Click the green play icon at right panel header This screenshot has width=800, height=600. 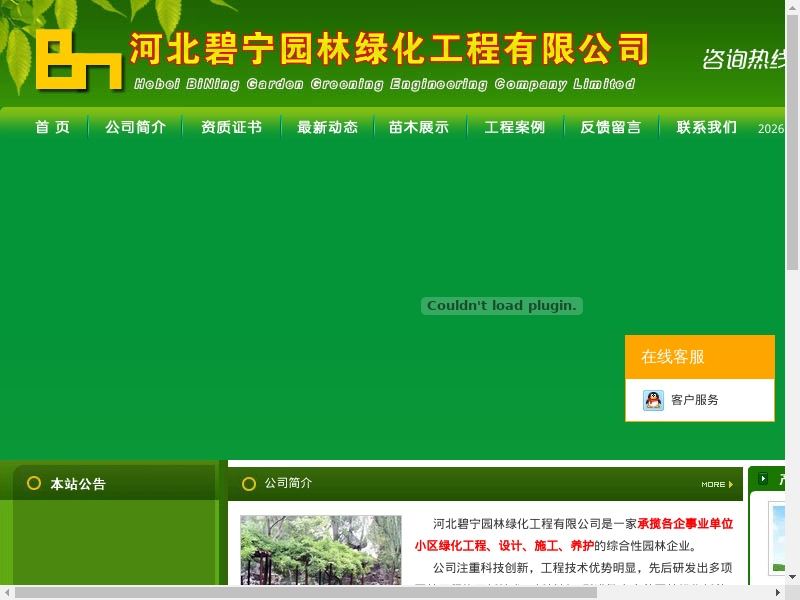[x=763, y=479]
